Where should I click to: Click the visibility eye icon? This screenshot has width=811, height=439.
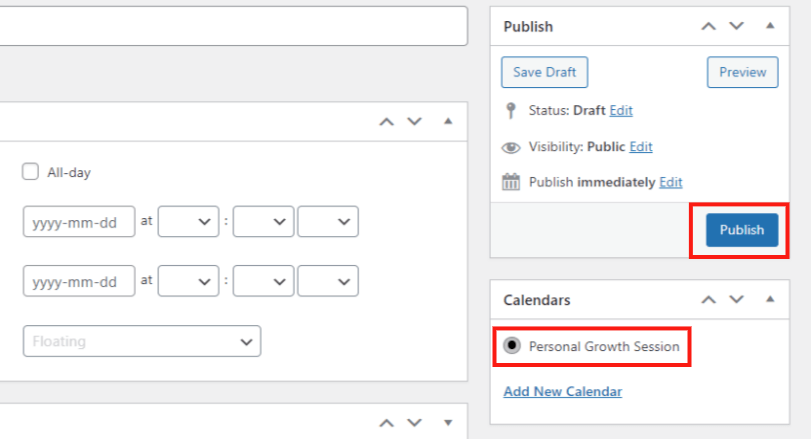[510, 147]
